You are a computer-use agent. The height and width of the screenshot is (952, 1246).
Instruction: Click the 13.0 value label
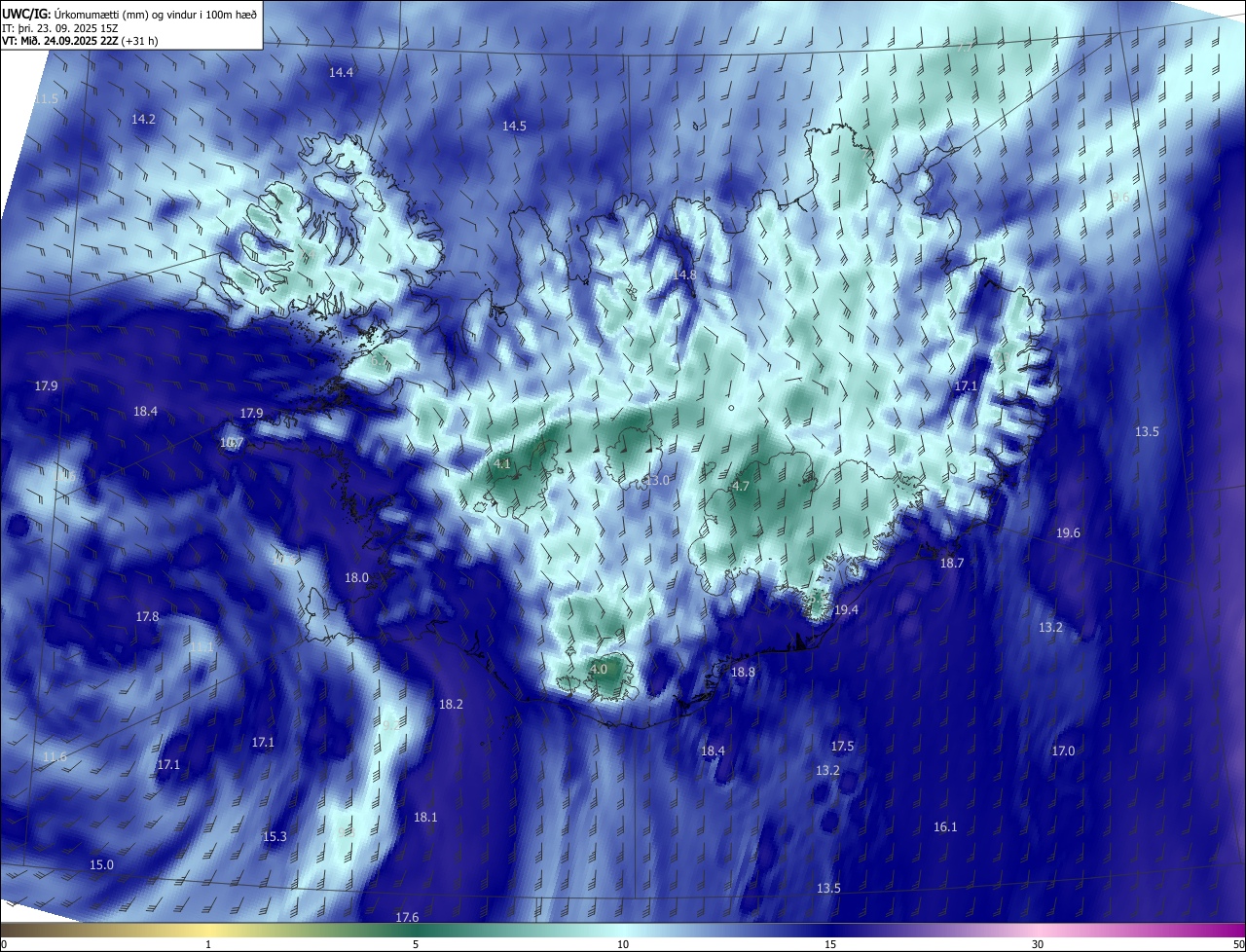tap(657, 481)
